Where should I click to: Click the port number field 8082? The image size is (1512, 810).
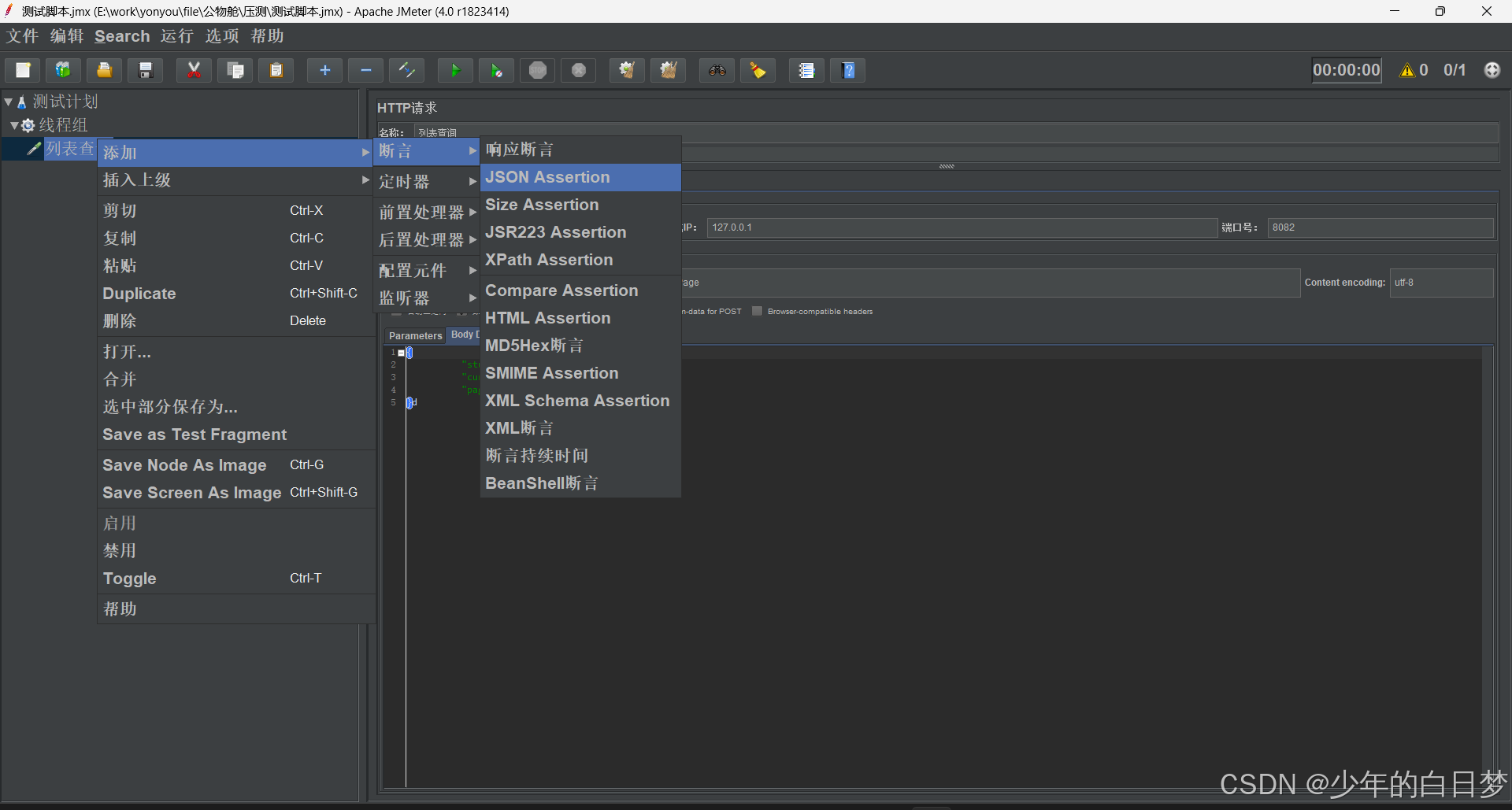click(x=1380, y=227)
